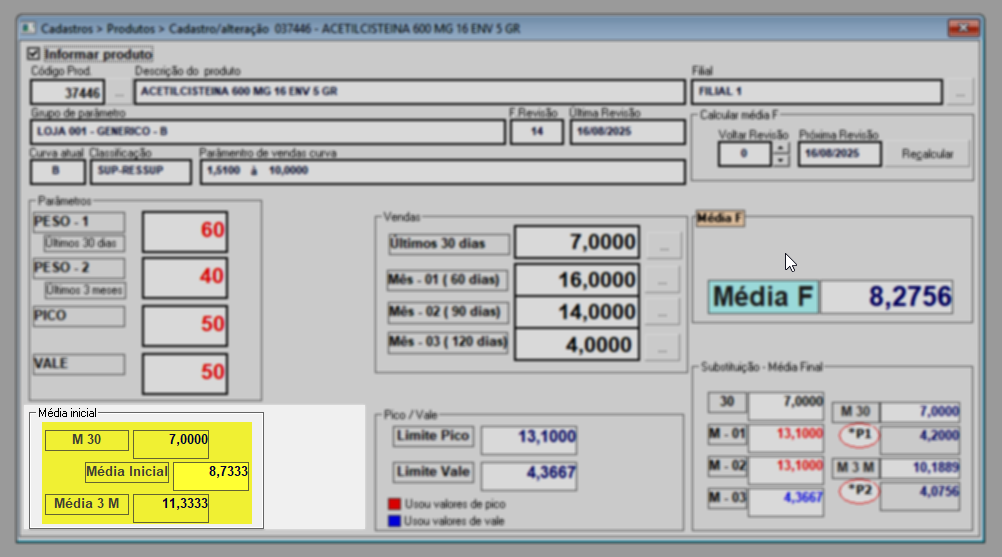Click PESO - 2 value 40
The height and width of the screenshot is (557, 1002).
pos(185,277)
